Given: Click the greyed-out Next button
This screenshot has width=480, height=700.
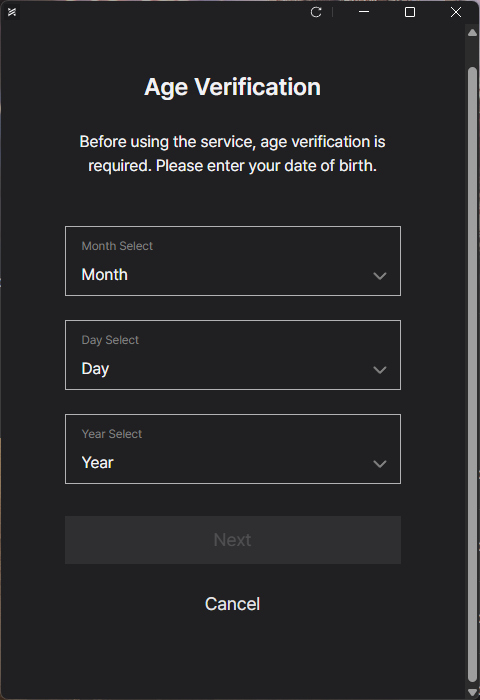Looking at the screenshot, I should tap(233, 540).
